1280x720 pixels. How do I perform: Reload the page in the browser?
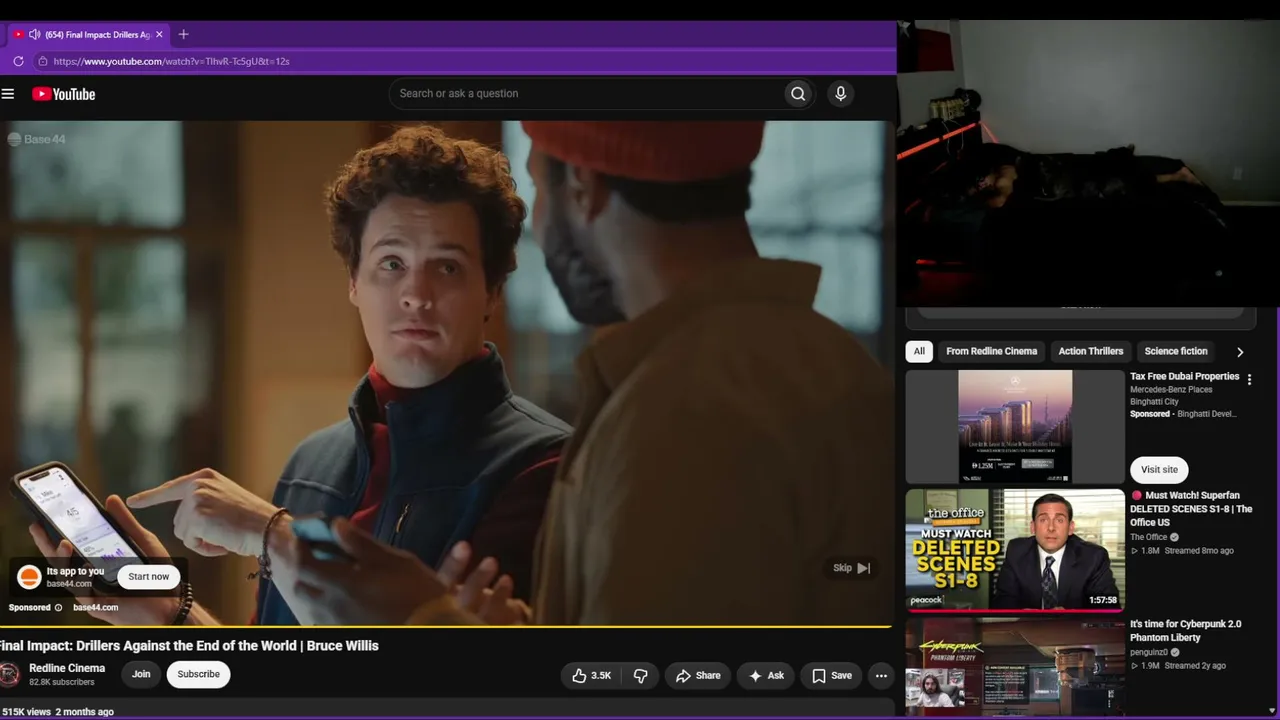(18, 61)
